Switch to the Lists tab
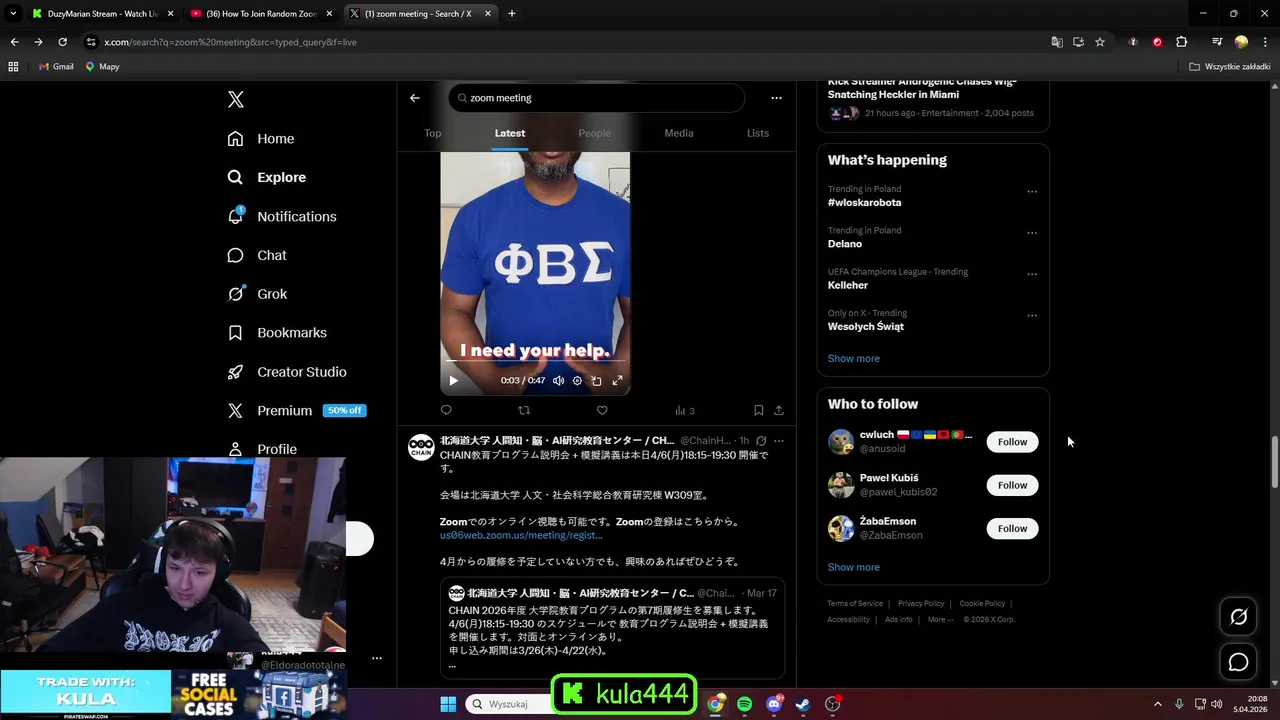The height and width of the screenshot is (720, 1280). click(x=758, y=133)
